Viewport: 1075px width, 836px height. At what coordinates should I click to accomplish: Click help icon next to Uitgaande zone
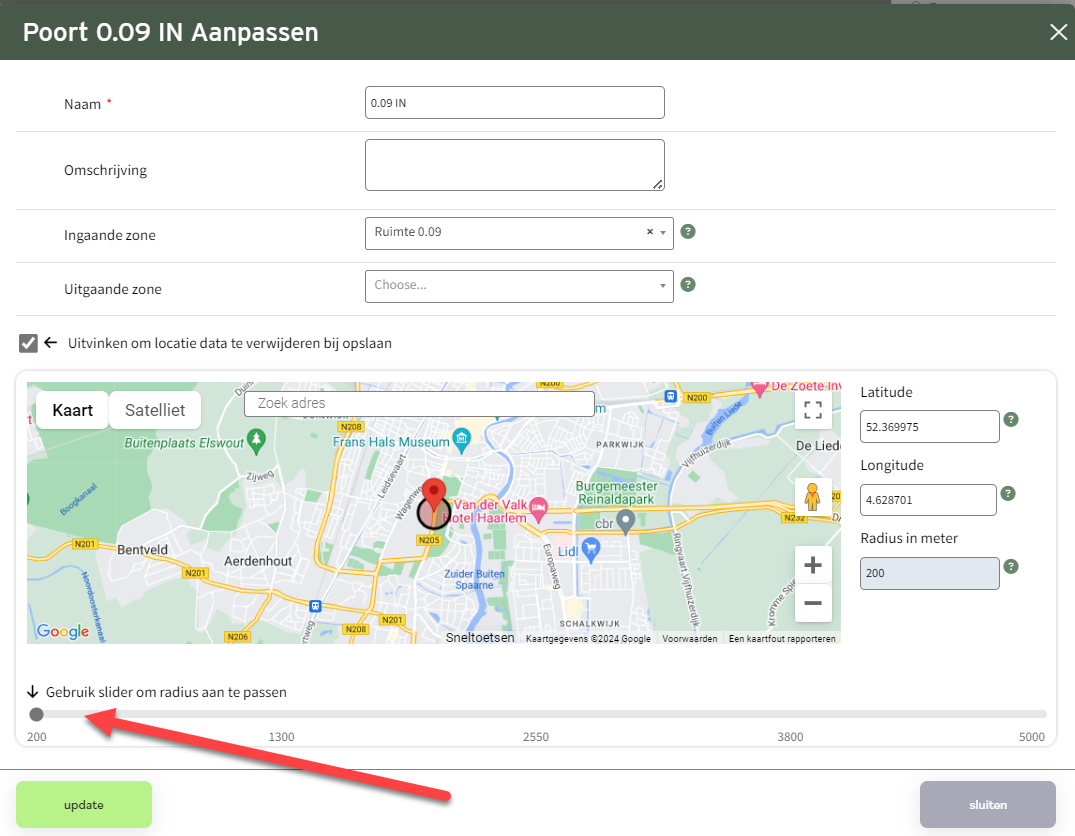click(688, 285)
